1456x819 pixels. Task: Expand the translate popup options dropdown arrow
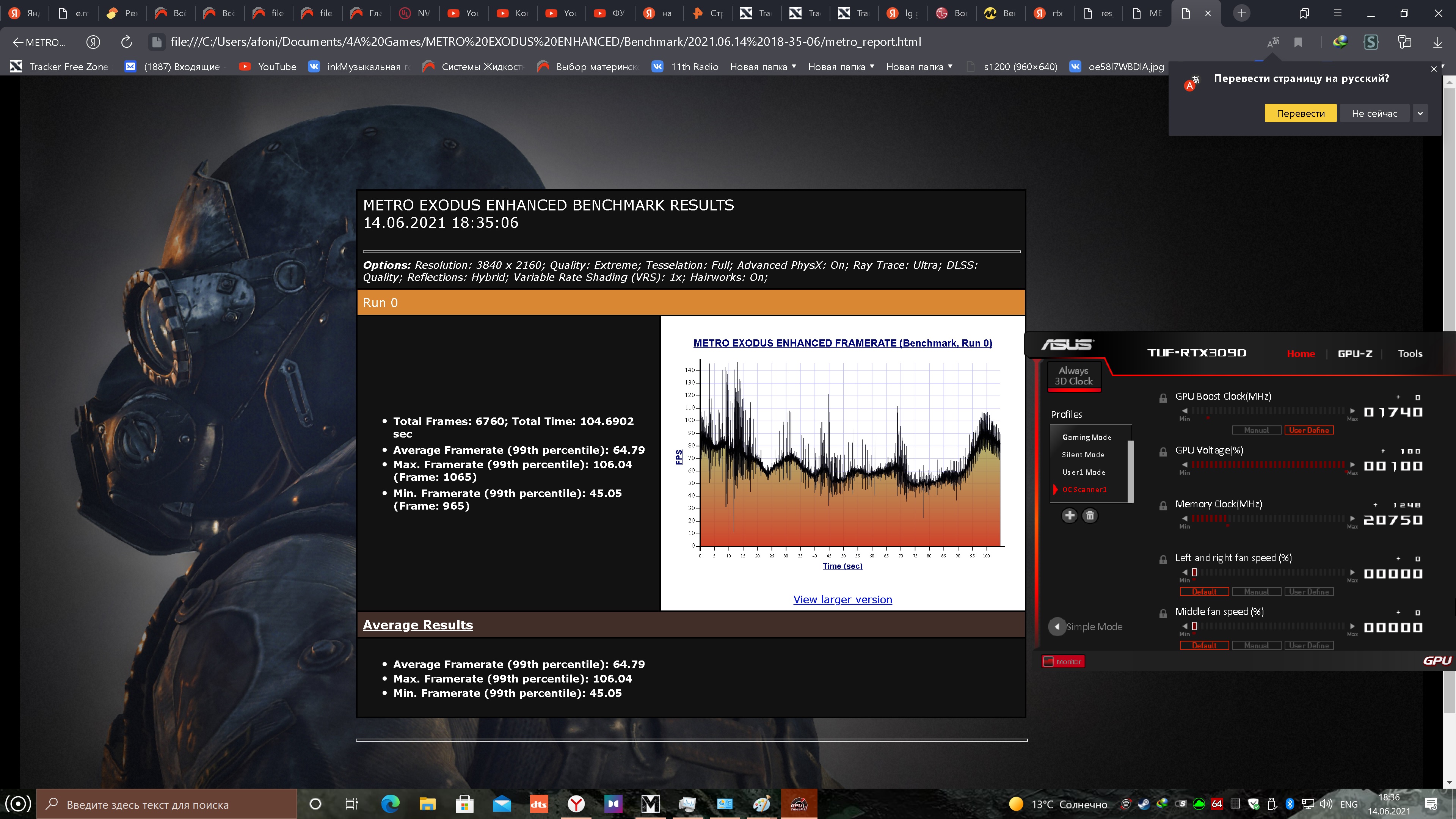[1420, 113]
